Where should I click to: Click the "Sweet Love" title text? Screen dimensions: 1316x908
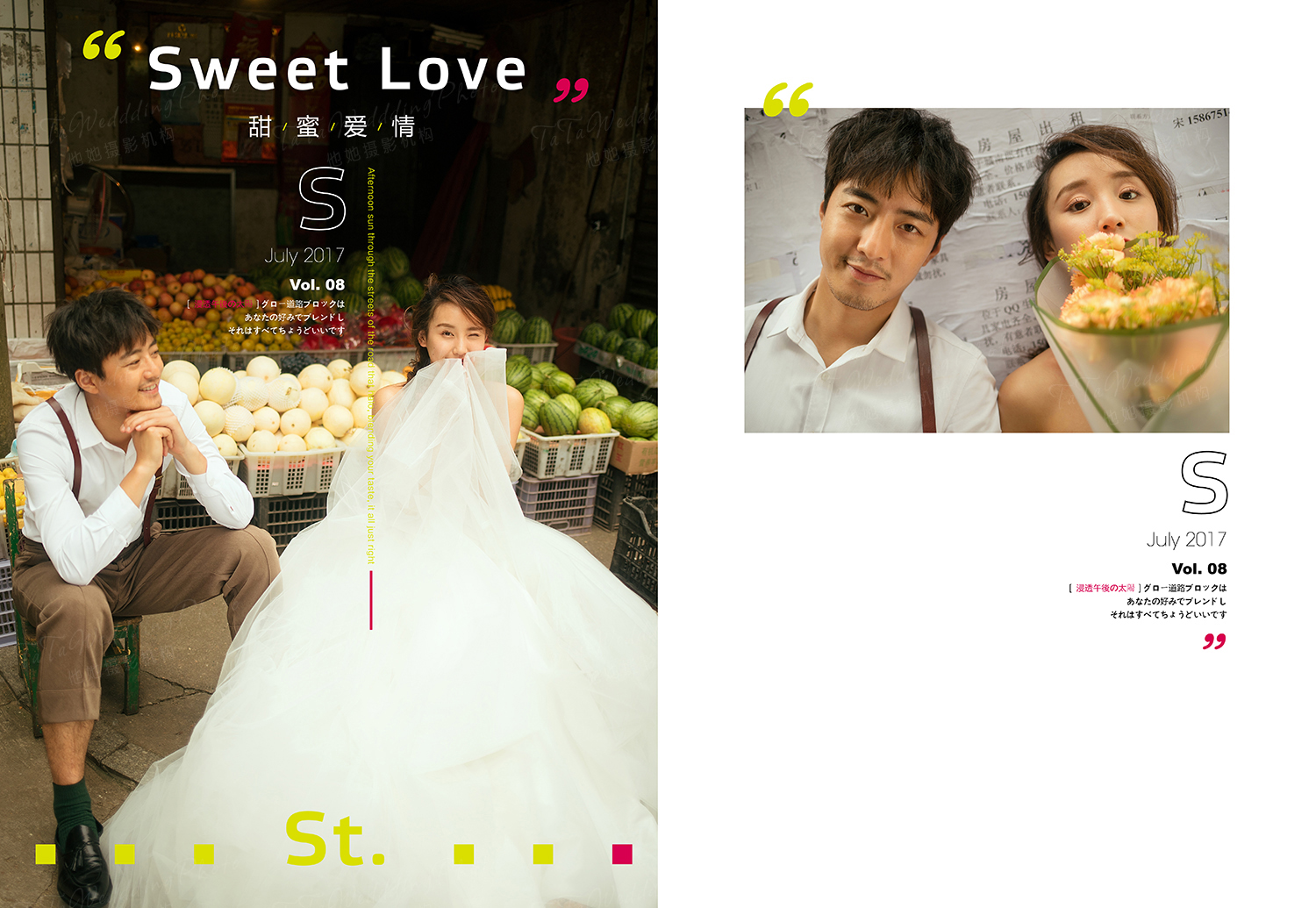[x=337, y=69]
